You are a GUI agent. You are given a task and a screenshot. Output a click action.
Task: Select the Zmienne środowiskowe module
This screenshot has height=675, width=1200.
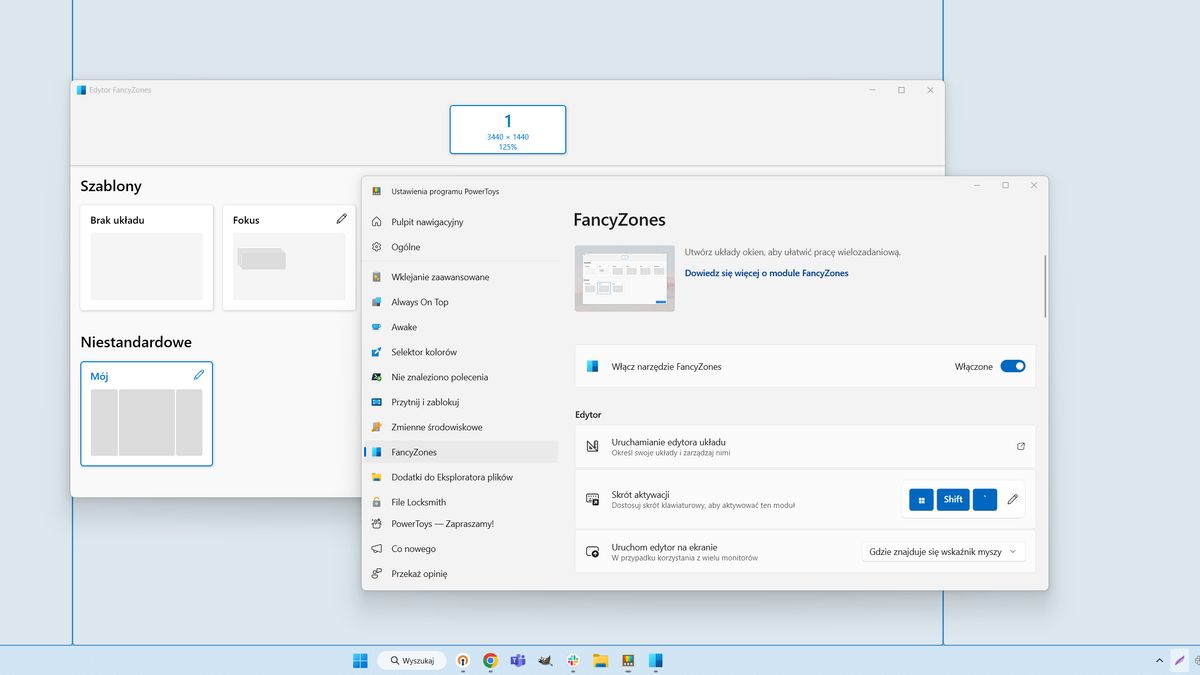[x=437, y=427]
